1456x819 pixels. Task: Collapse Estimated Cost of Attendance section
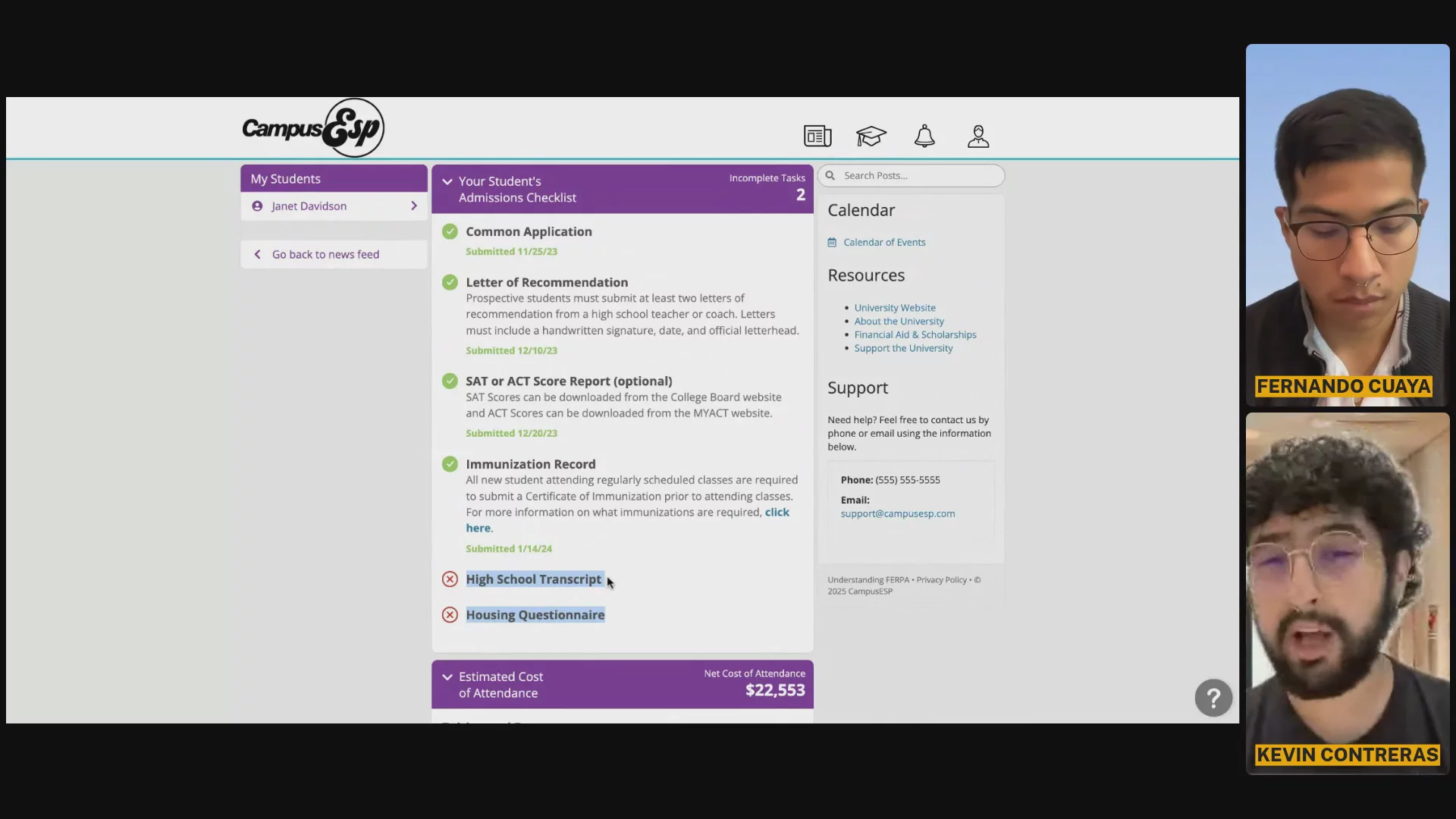pos(447,677)
